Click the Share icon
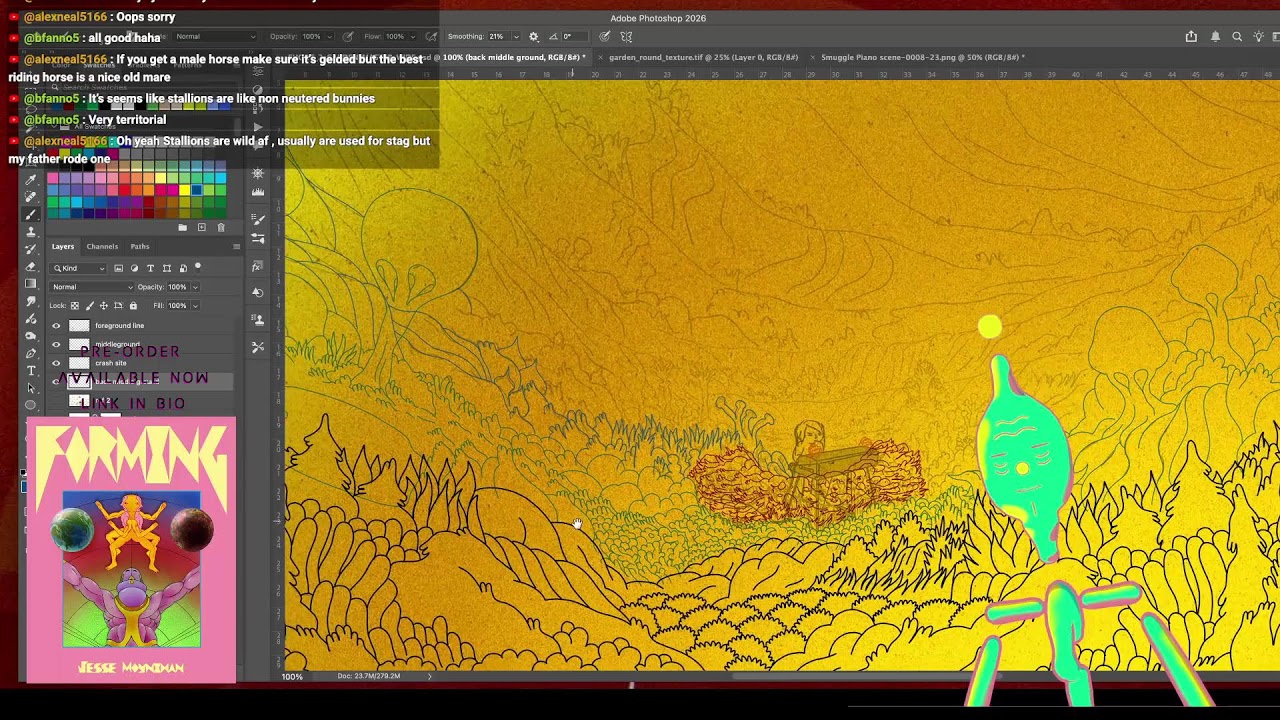The image size is (1280, 720). [x=1191, y=36]
